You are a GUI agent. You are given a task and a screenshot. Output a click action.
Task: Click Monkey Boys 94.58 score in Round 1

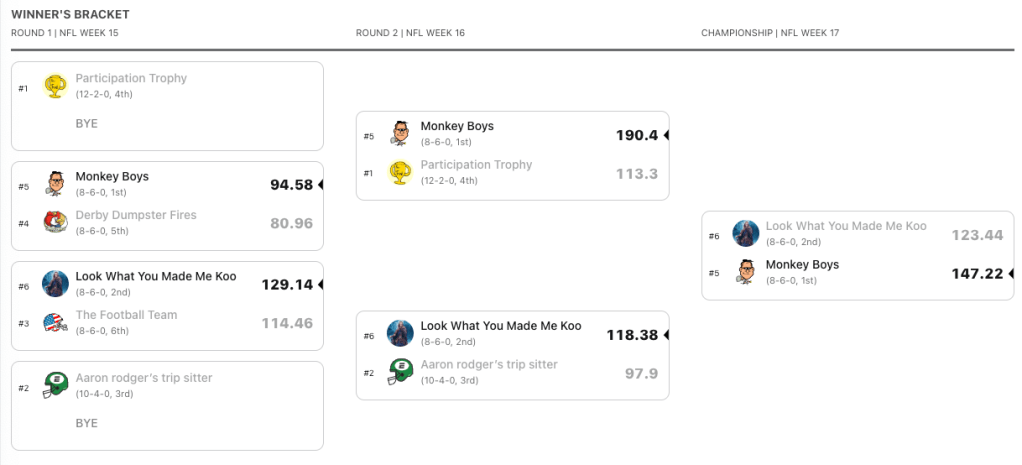[x=291, y=185]
